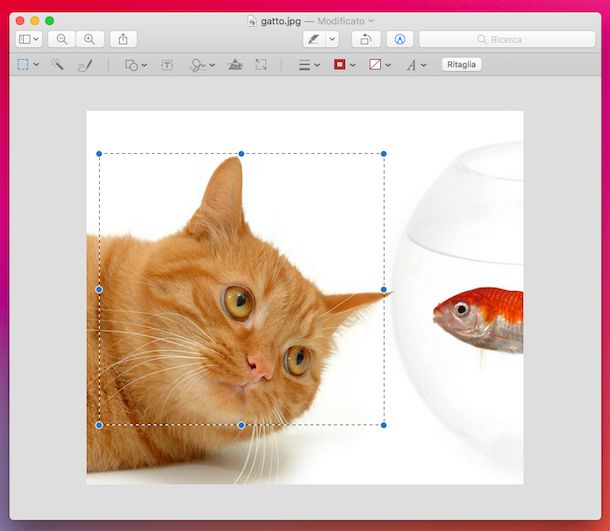Expand the highlight pen options chevron

[x=332, y=39]
